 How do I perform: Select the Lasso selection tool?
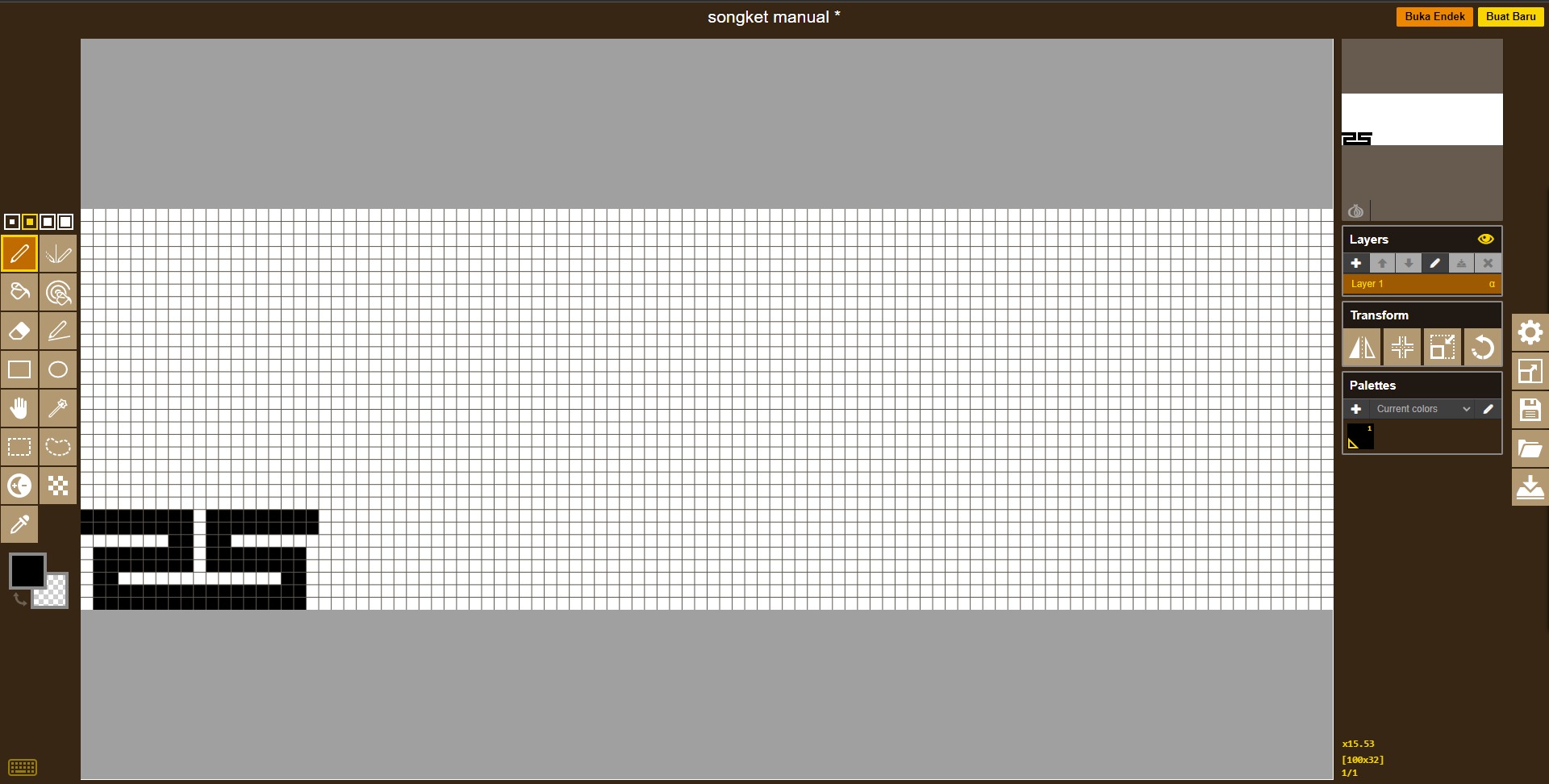click(x=58, y=447)
